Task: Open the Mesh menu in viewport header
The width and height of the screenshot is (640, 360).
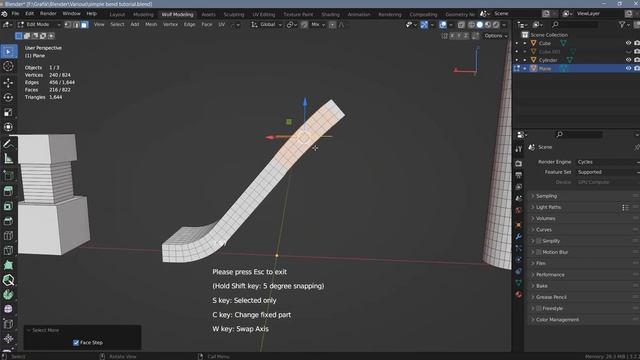Action: [151, 24]
